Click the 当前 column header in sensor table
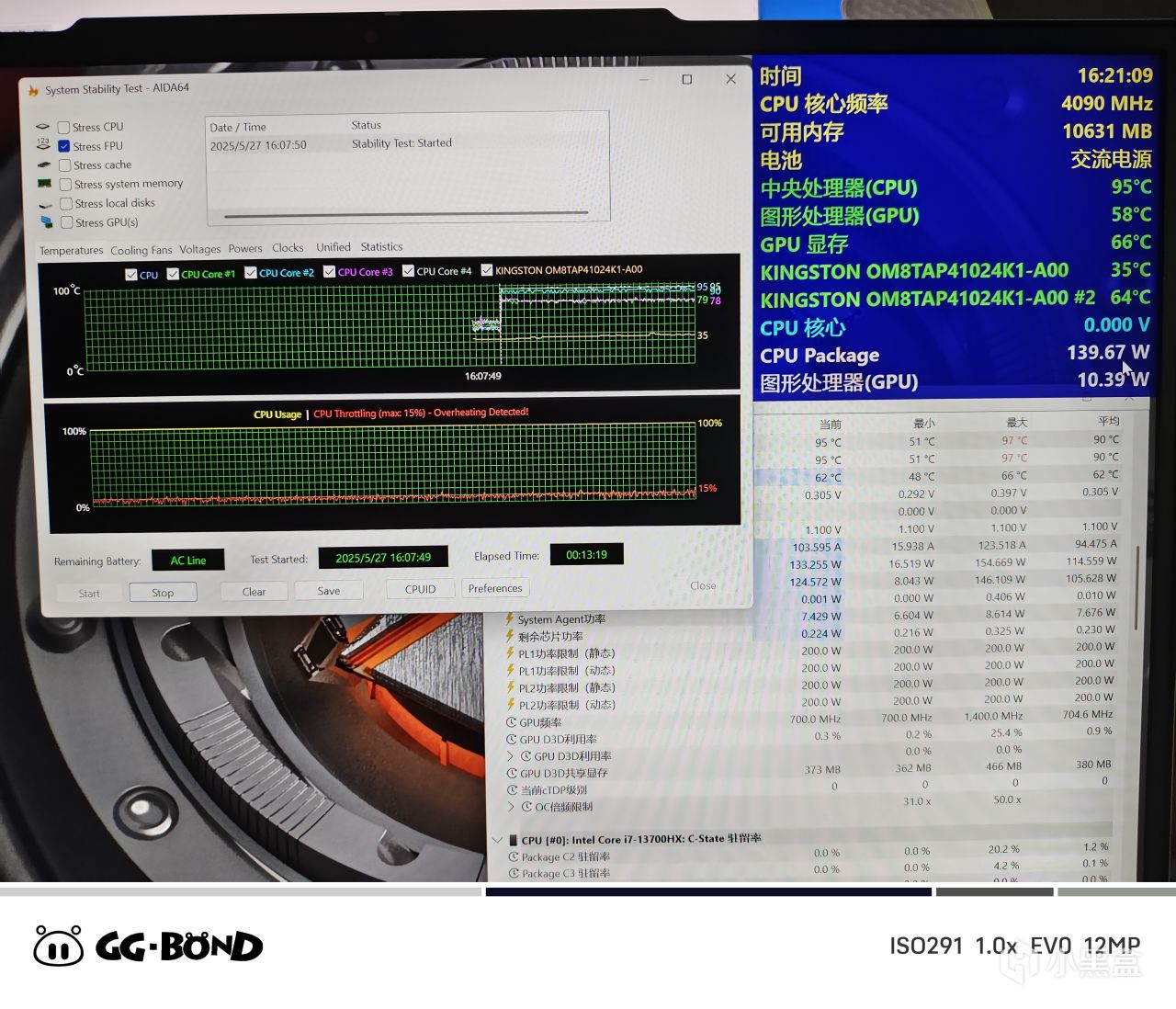This screenshot has width=1176, height=1009. tap(831, 425)
